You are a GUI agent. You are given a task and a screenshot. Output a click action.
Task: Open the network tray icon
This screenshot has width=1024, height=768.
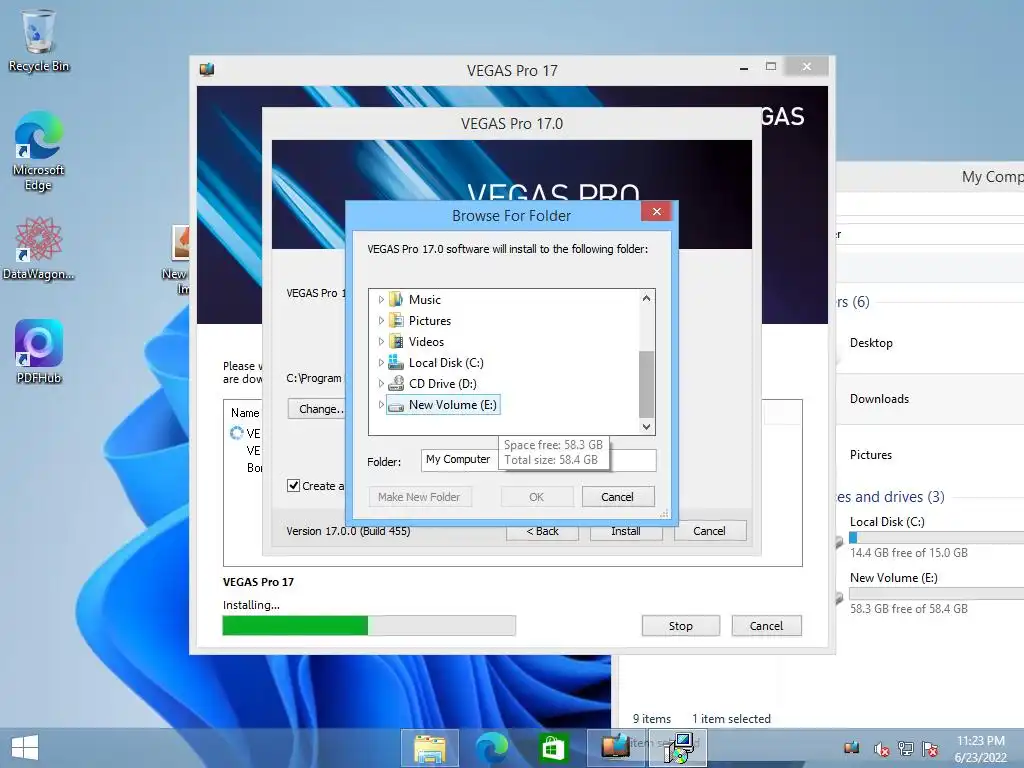point(906,748)
